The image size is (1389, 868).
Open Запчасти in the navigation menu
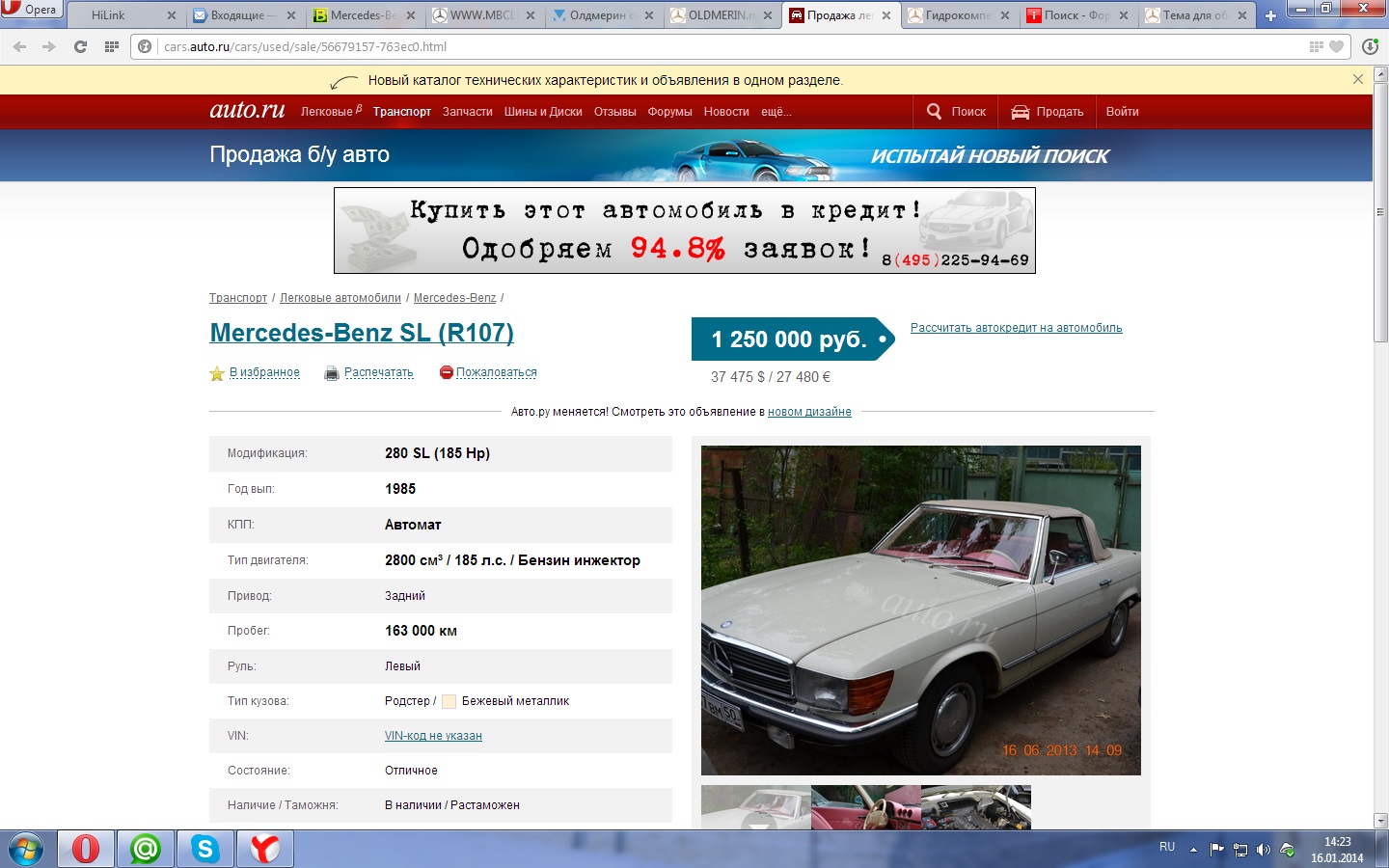pos(467,112)
